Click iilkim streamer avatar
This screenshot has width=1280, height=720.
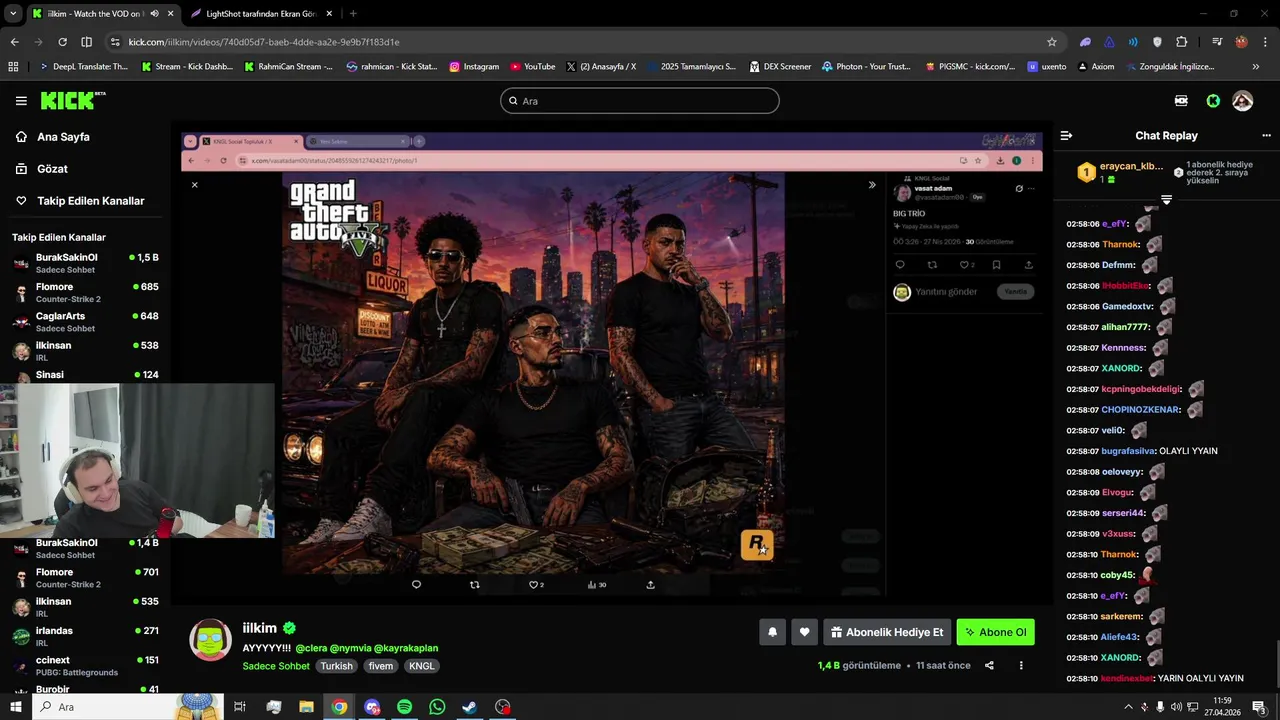pos(211,640)
